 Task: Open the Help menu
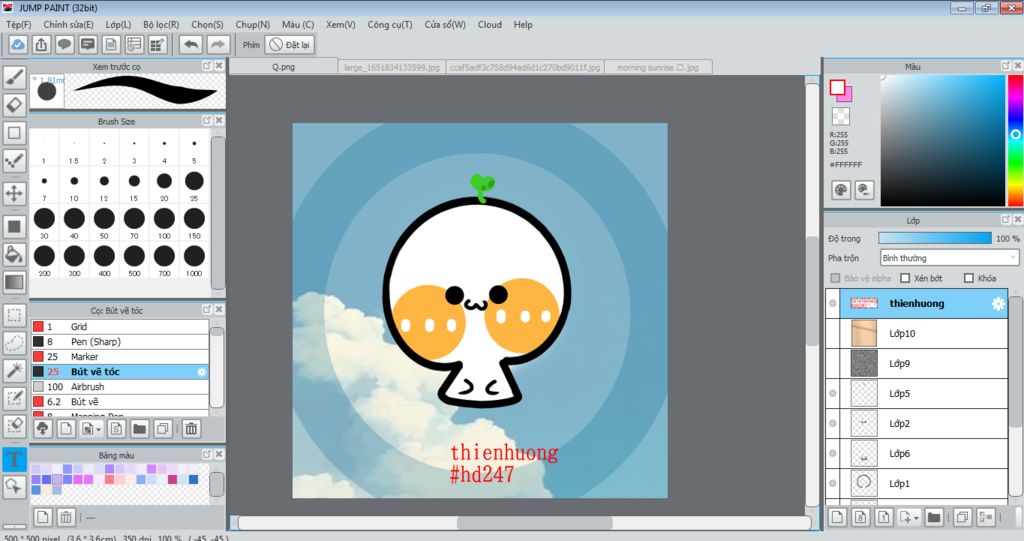(523, 24)
